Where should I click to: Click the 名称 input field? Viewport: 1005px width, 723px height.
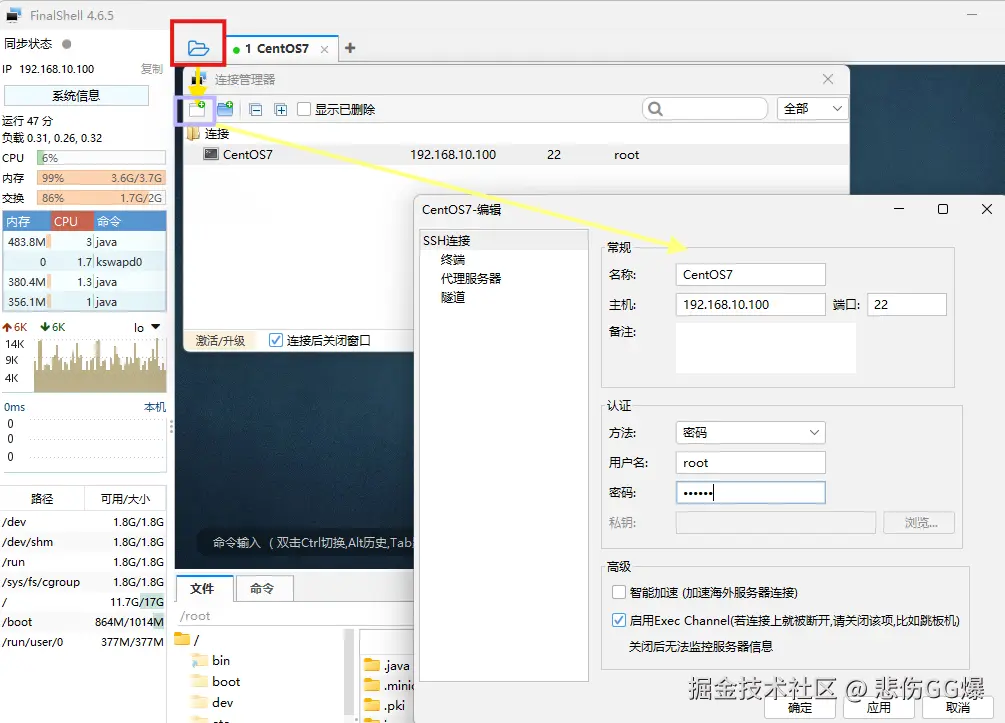pos(751,274)
